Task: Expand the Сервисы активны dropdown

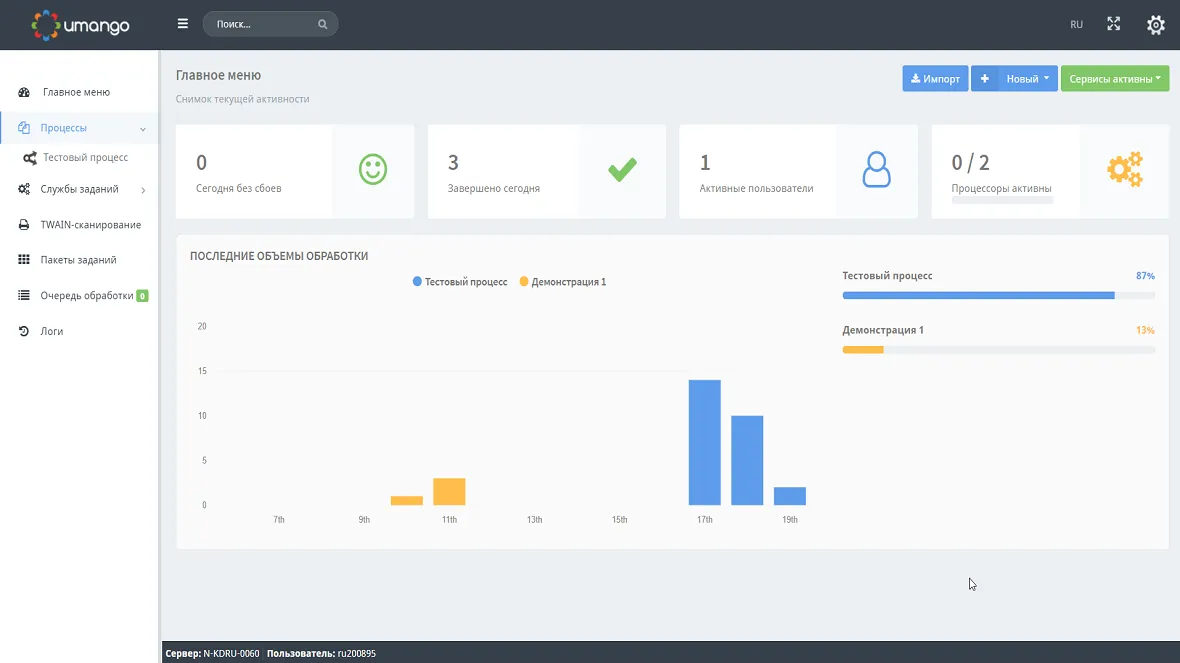Action: pos(1114,79)
